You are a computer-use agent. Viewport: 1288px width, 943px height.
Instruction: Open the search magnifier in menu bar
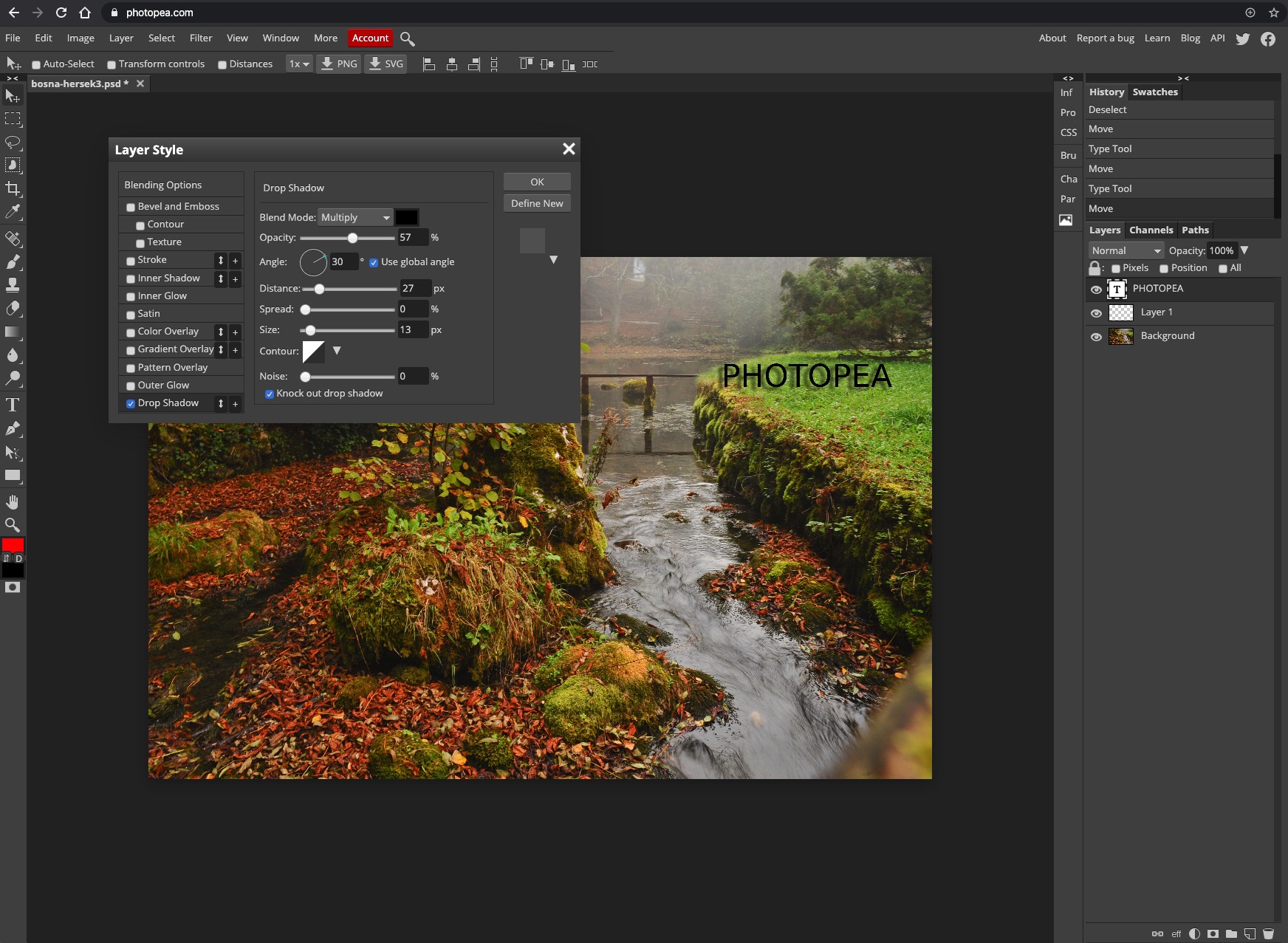pos(407,38)
